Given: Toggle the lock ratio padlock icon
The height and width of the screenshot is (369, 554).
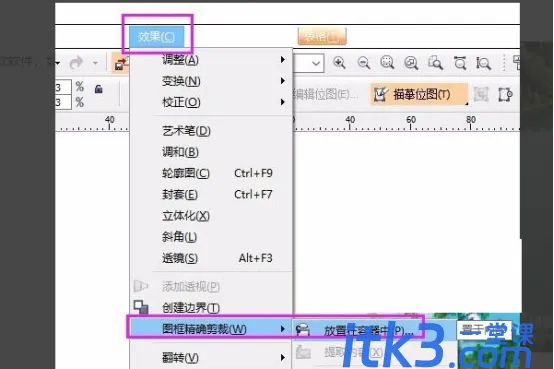Looking at the screenshot, I should (99, 89).
